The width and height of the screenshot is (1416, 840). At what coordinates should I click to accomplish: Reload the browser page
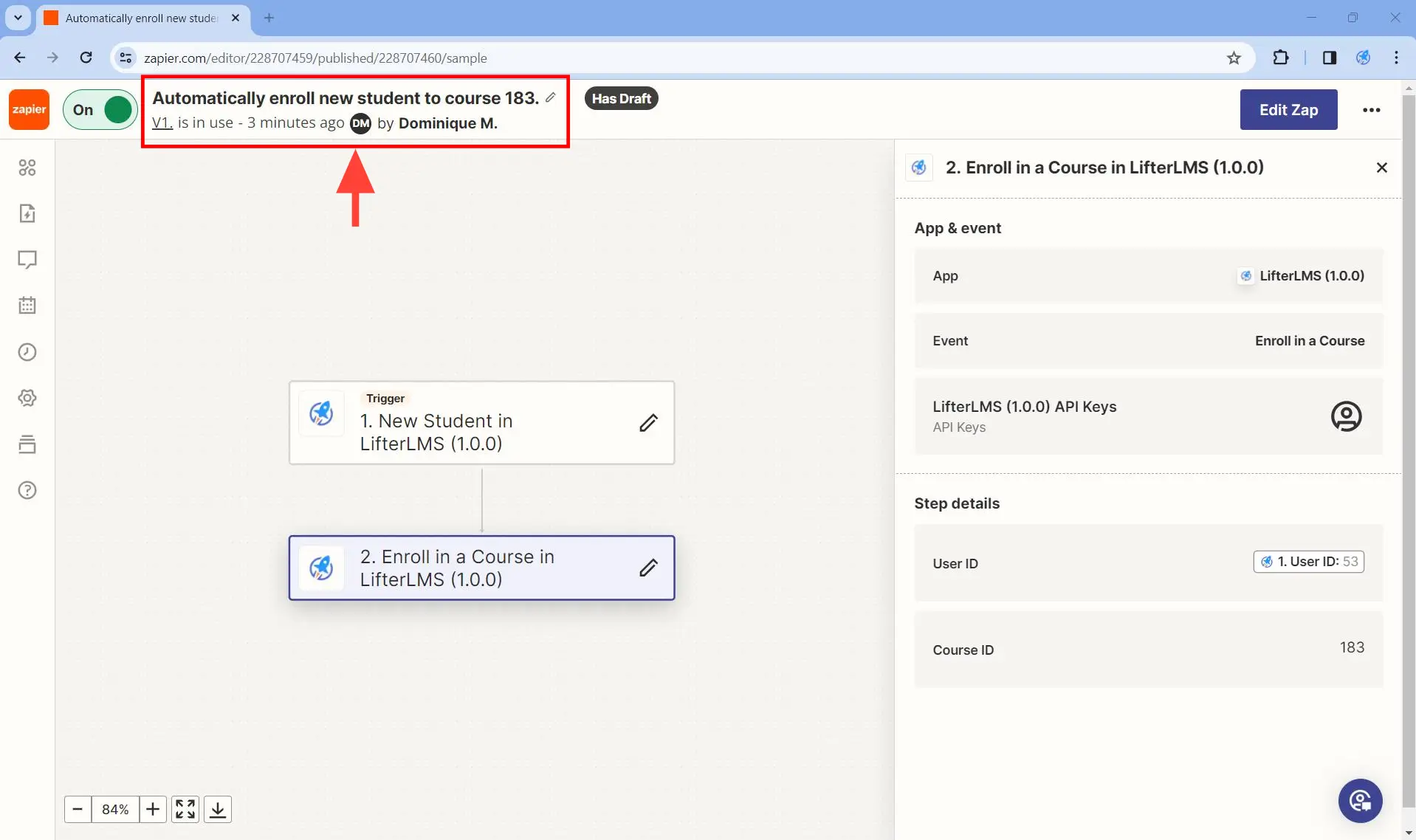(86, 58)
